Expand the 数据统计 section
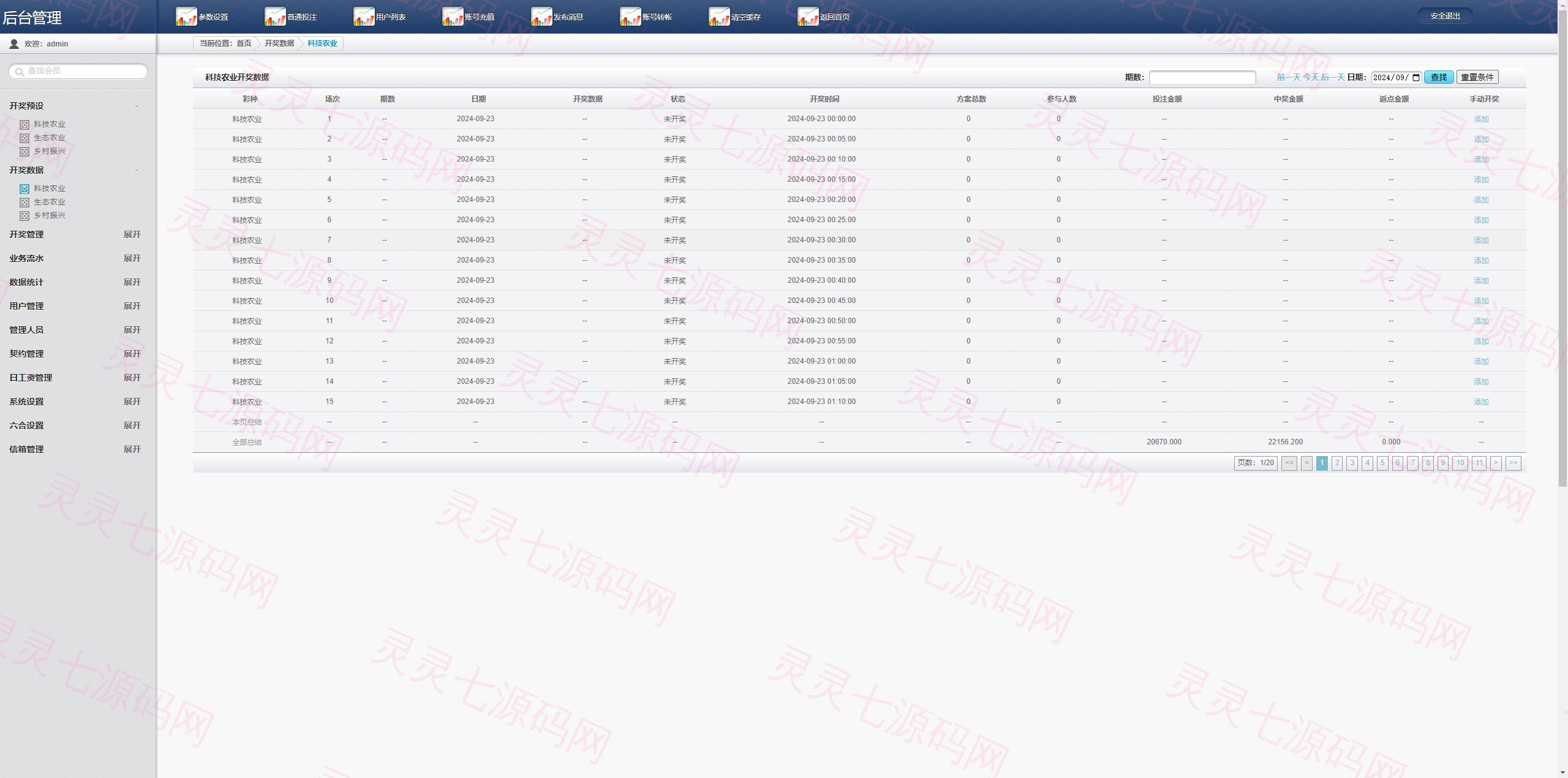 tap(132, 282)
